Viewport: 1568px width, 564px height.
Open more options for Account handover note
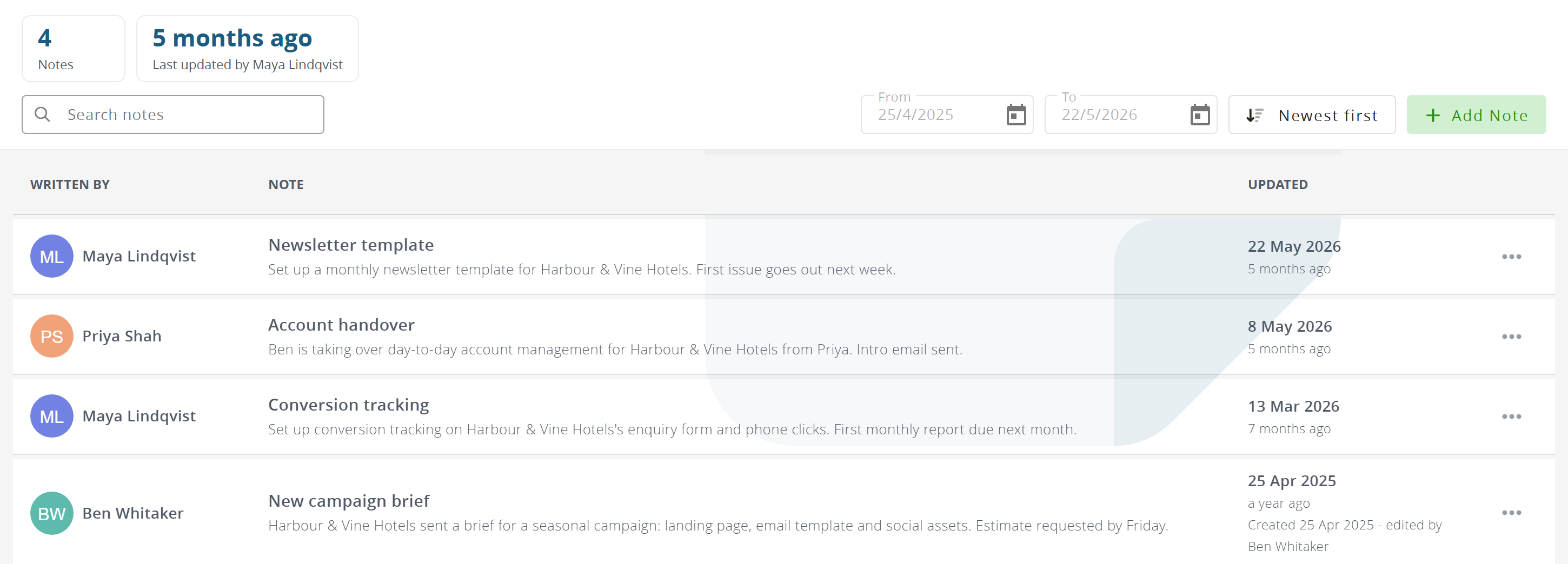tap(1511, 337)
